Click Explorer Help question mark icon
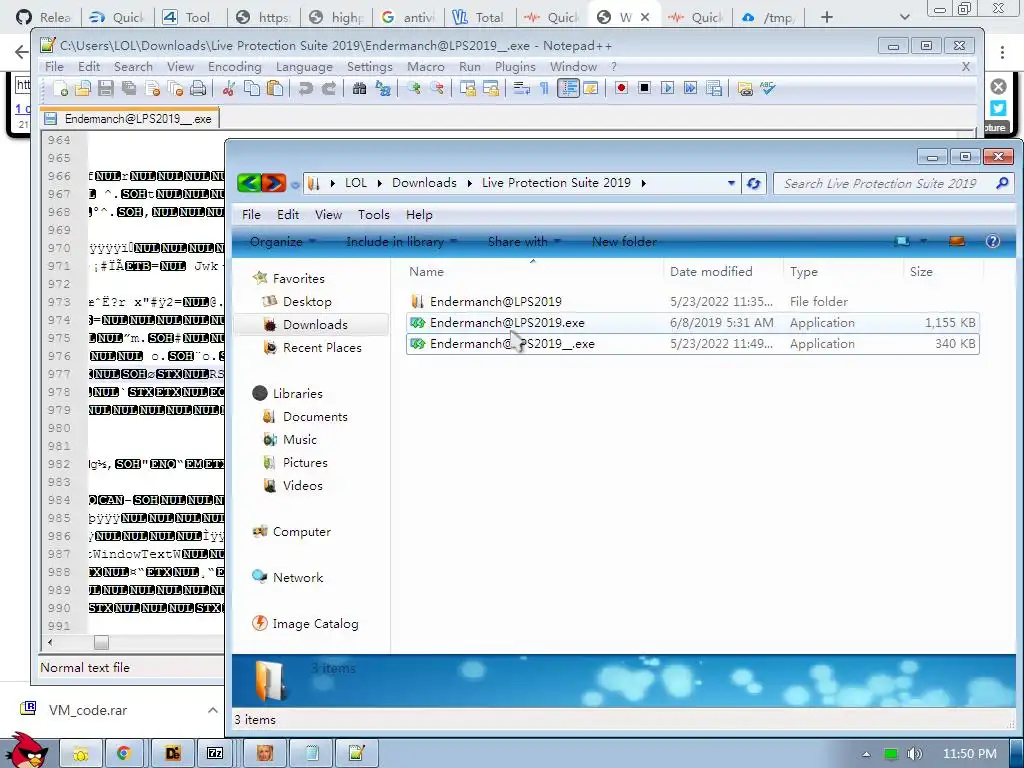This screenshot has height=768, width=1024. click(x=993, y=242)
